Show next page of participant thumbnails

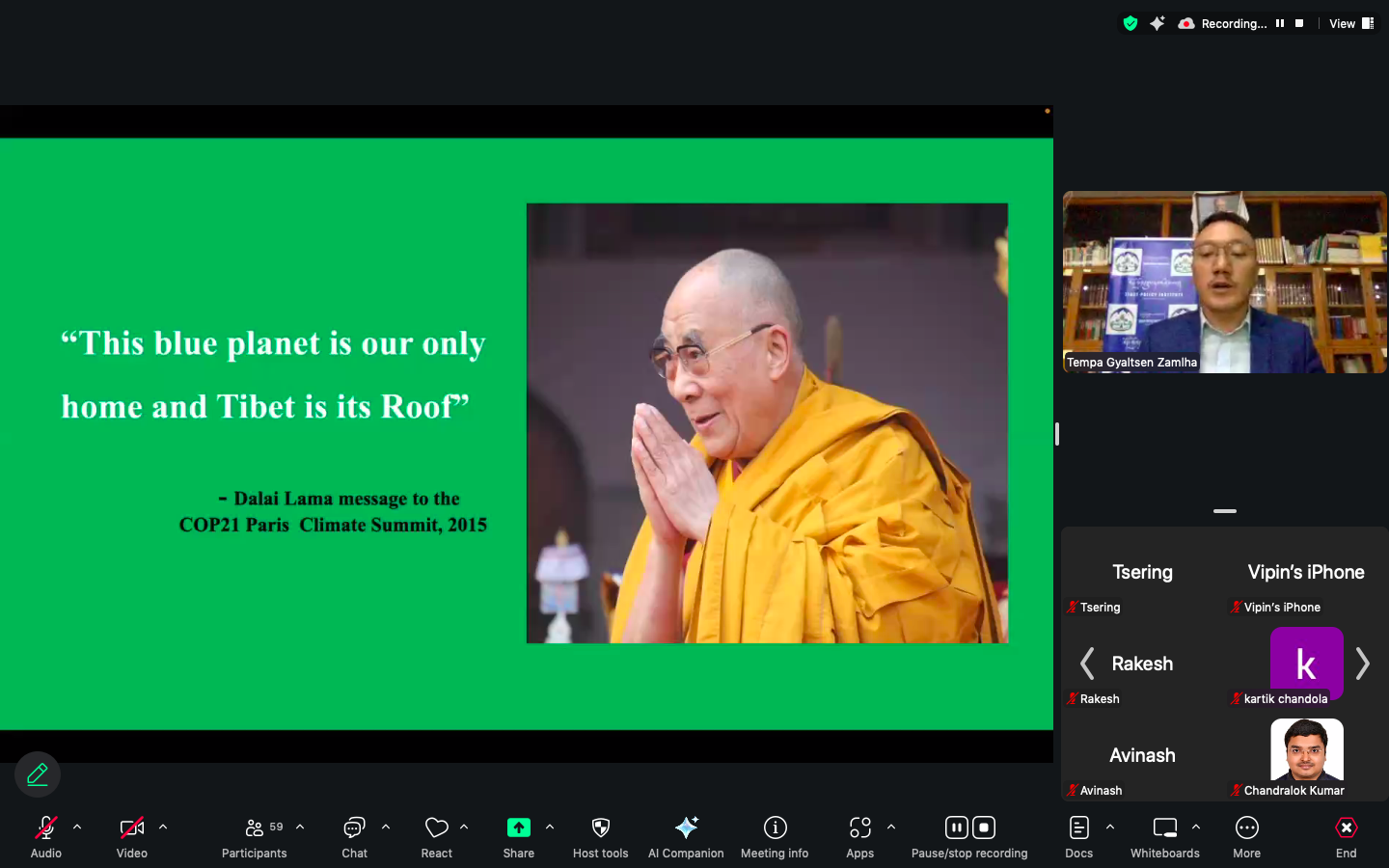1362,664
